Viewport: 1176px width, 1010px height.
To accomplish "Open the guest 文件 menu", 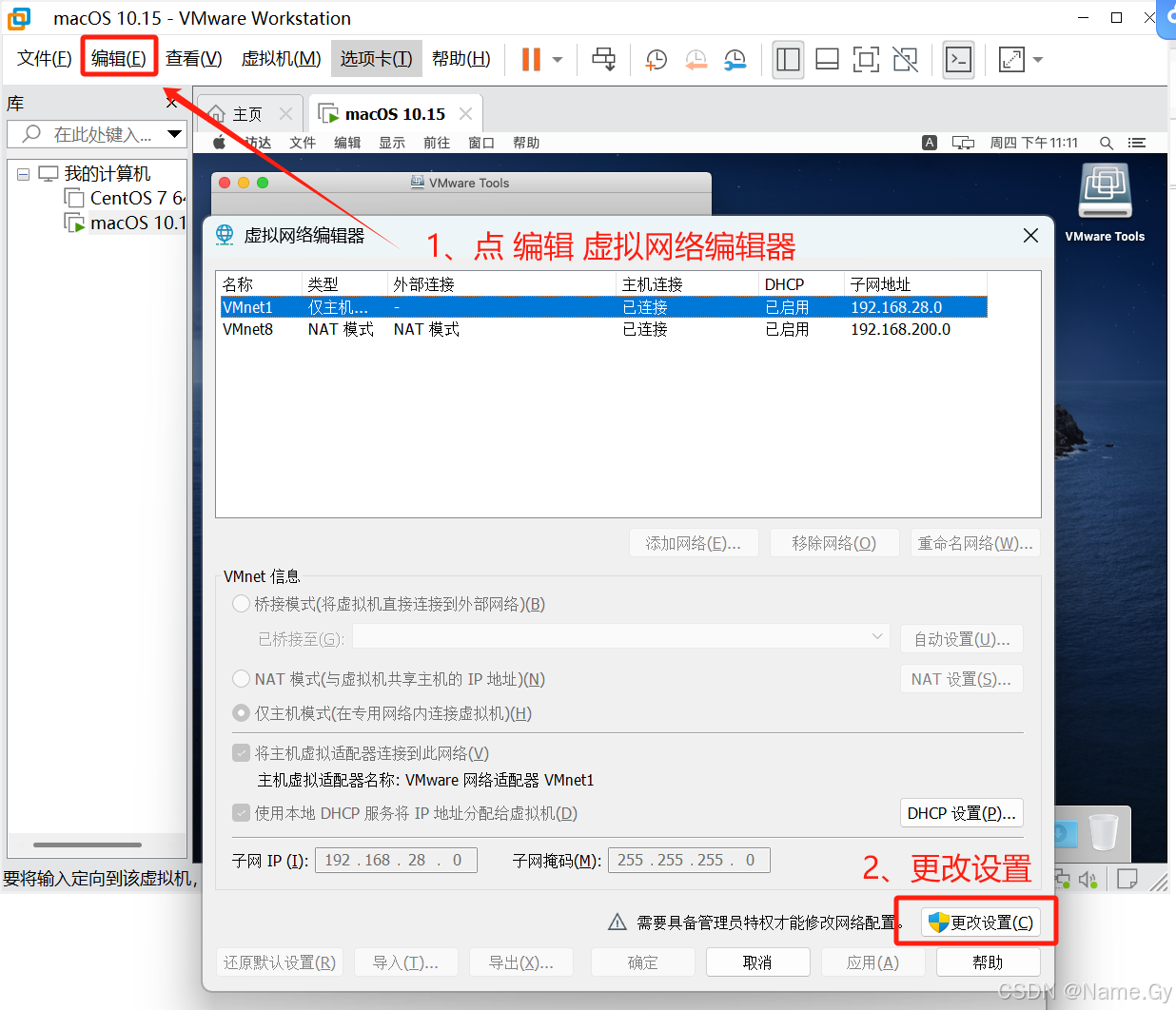I will coord(303,143).
